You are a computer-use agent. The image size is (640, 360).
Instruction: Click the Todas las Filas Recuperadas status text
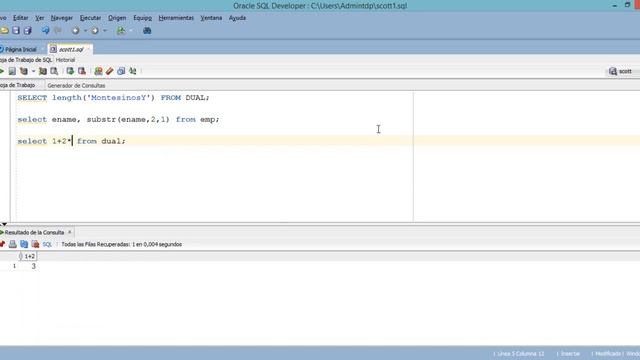click(x=122, y=244)
